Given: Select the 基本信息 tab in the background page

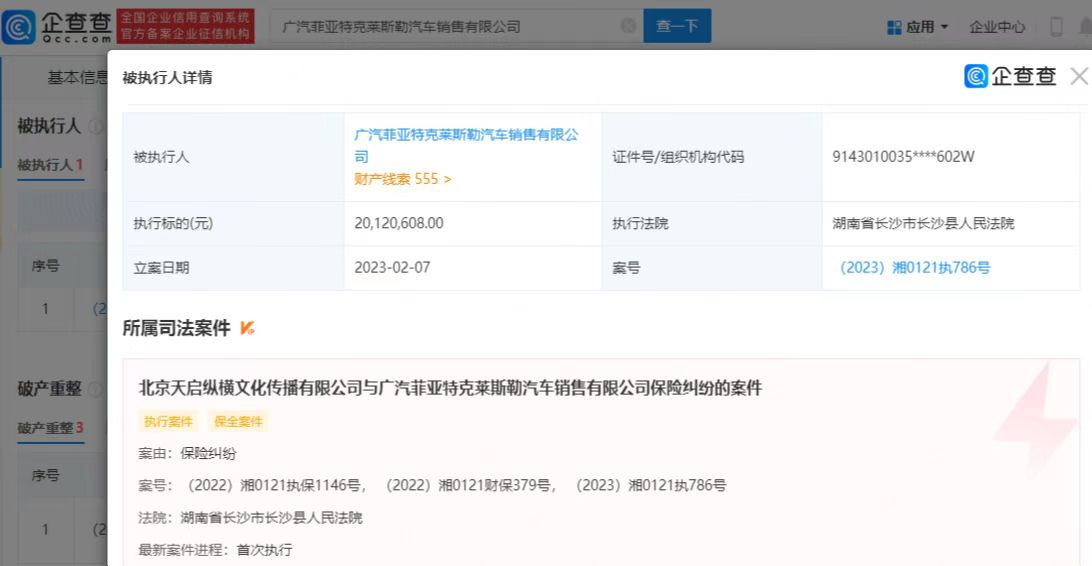Looking at the screenshot, I should pos(77,77).
